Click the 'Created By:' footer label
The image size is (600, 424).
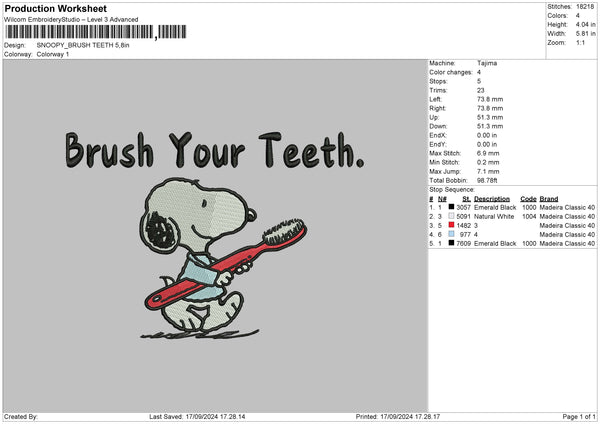tap(21, 416)
